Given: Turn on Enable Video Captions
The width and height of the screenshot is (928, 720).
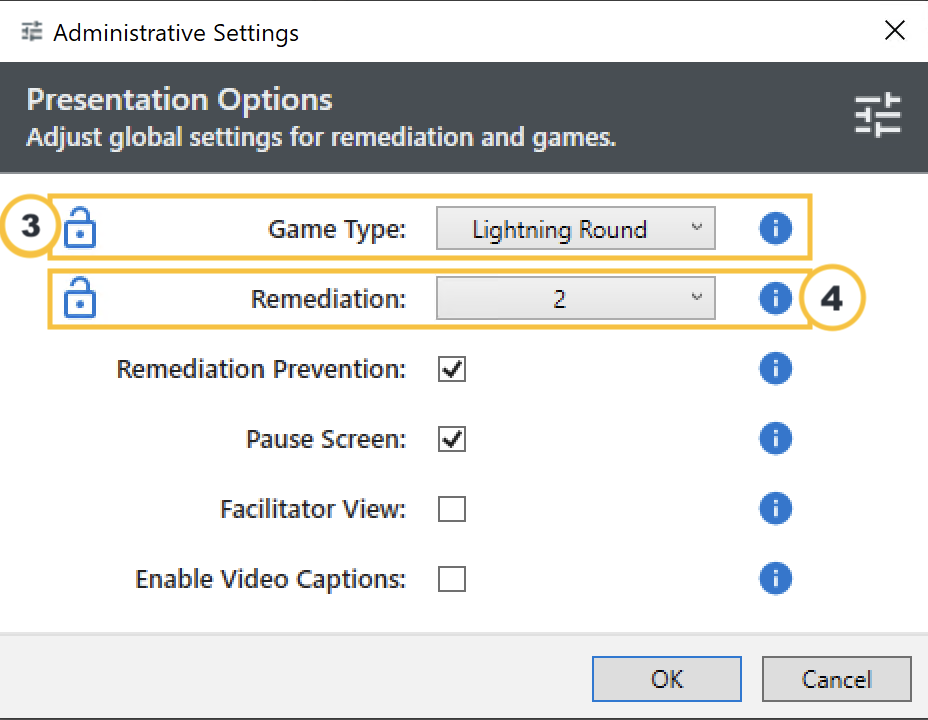Looking at the screenshot, I should (x=452, y=580).
